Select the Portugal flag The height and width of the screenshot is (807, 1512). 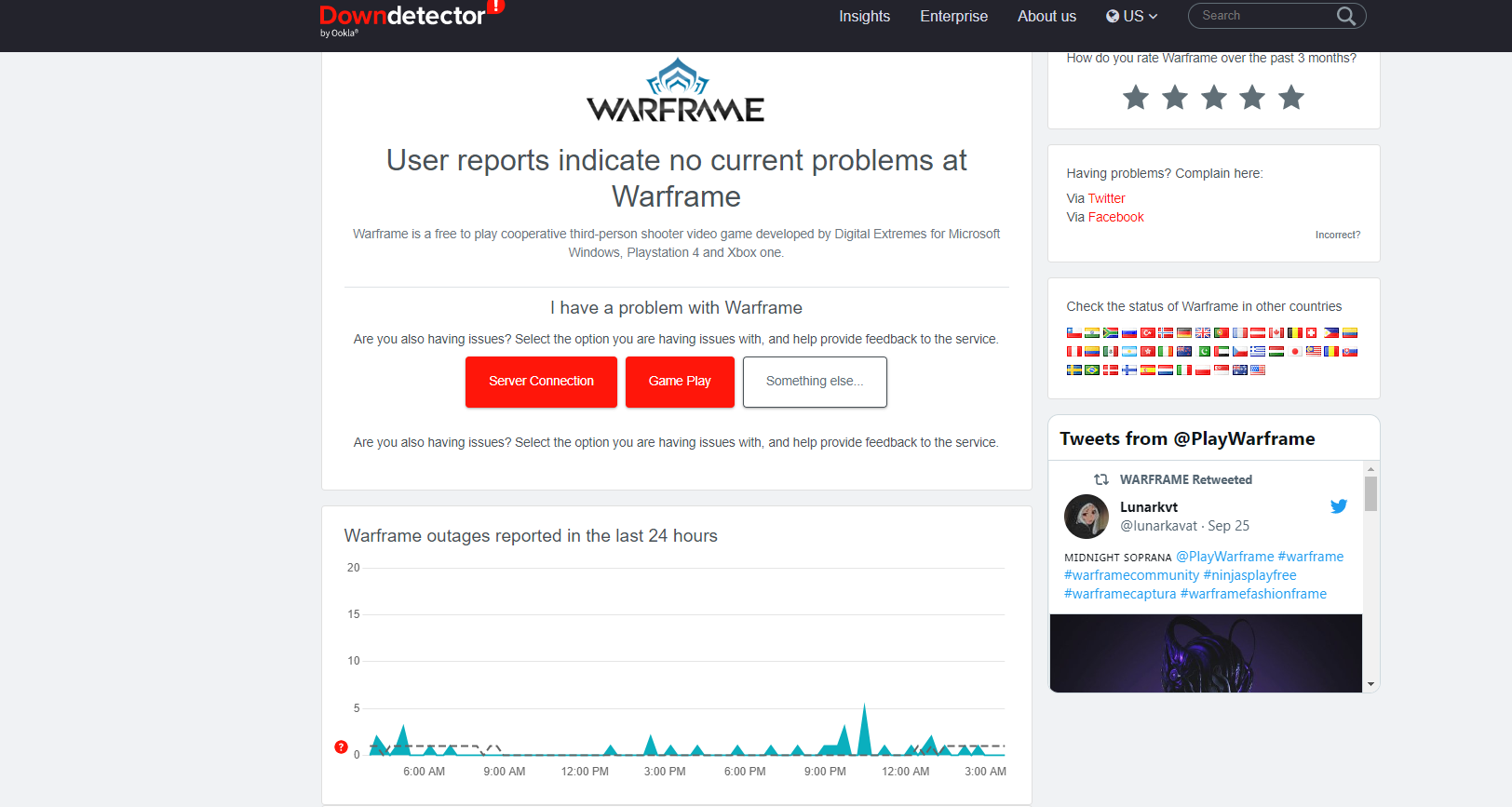1222,332
